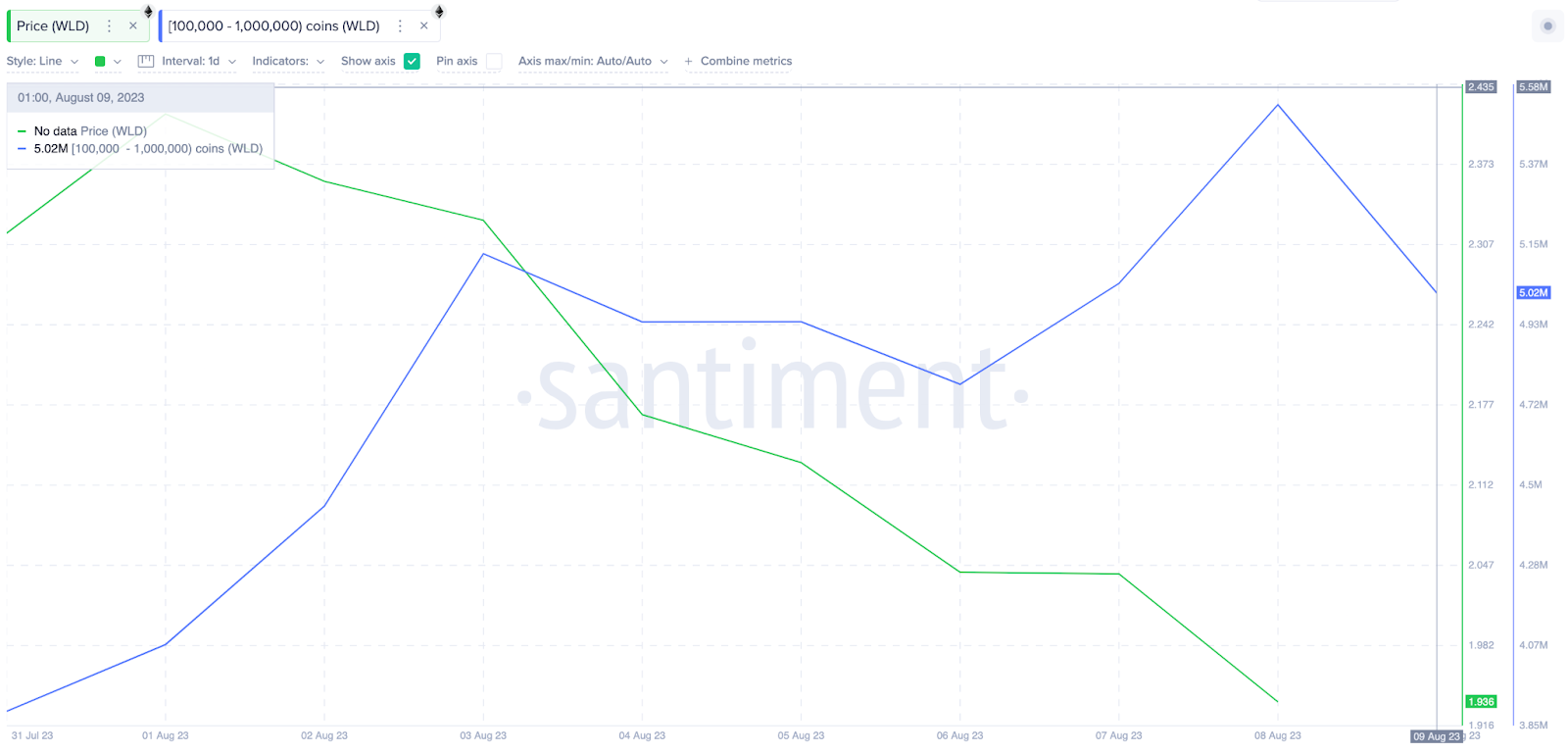Open options menu for Price (WLD) metric
This screenshot has height=753, width=1568.
pyautogui.click(x=109, y=26)
